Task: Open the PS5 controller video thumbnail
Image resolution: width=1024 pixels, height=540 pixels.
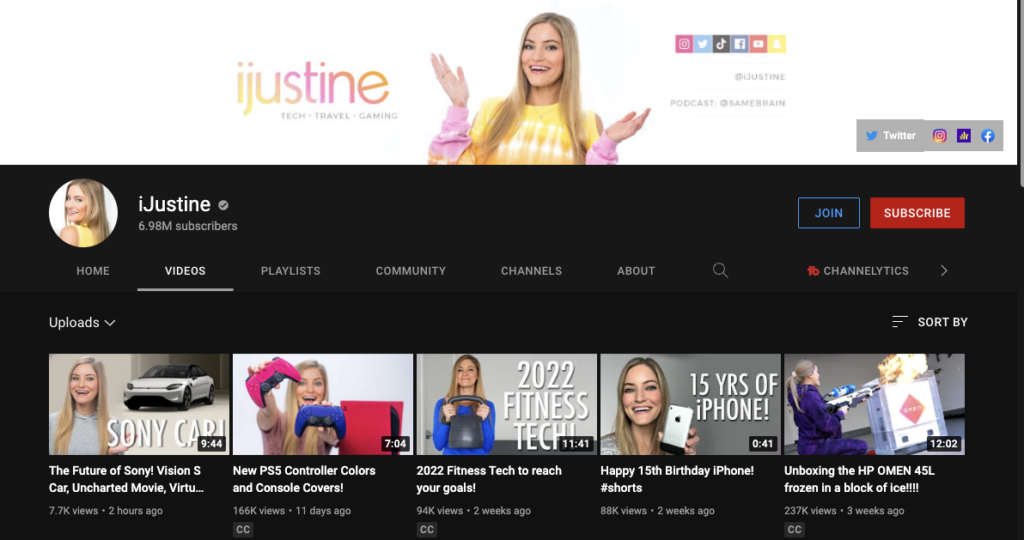Action: (x=323, y=404)
